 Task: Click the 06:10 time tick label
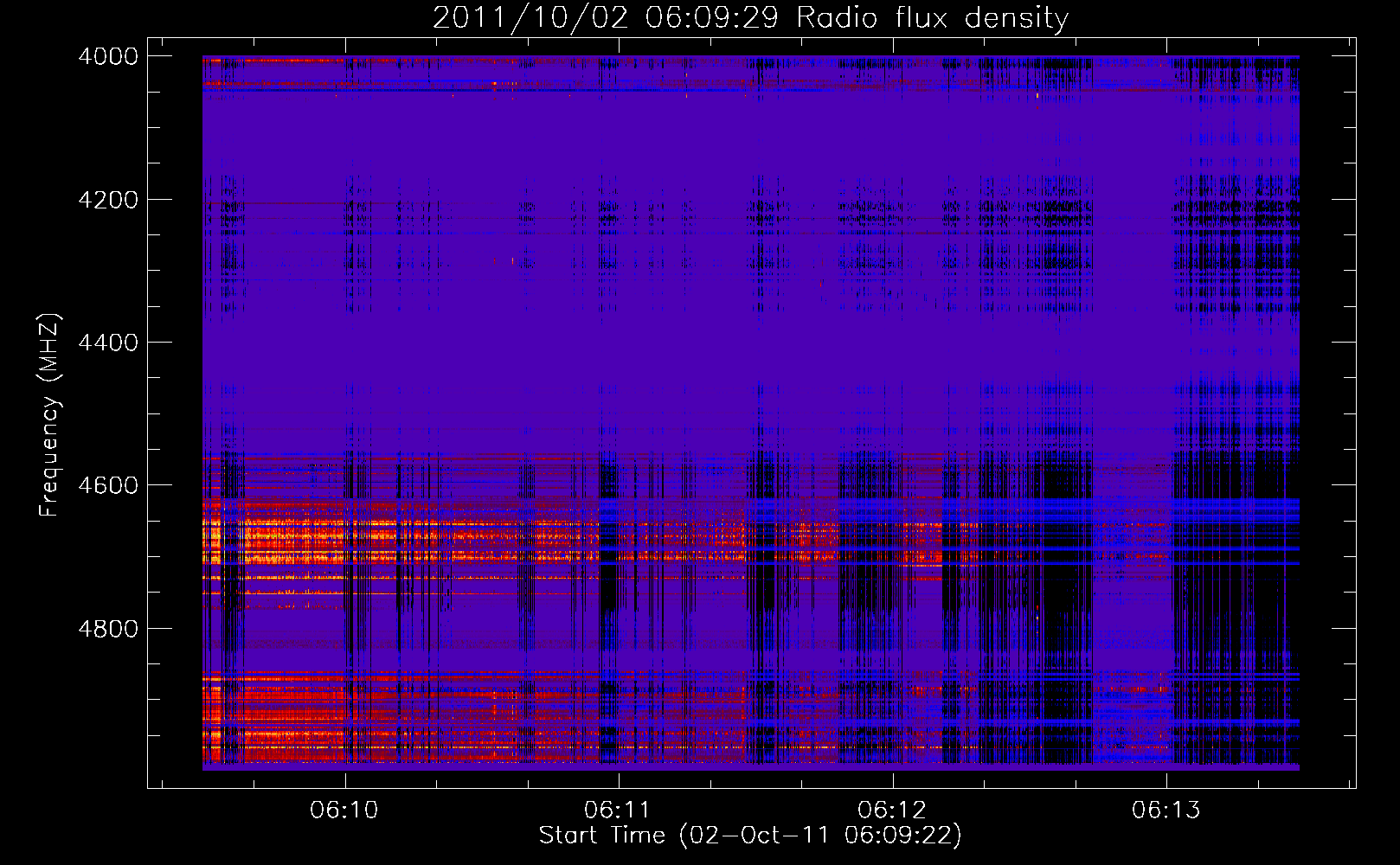pyautogui.click(x=344, y=810)
